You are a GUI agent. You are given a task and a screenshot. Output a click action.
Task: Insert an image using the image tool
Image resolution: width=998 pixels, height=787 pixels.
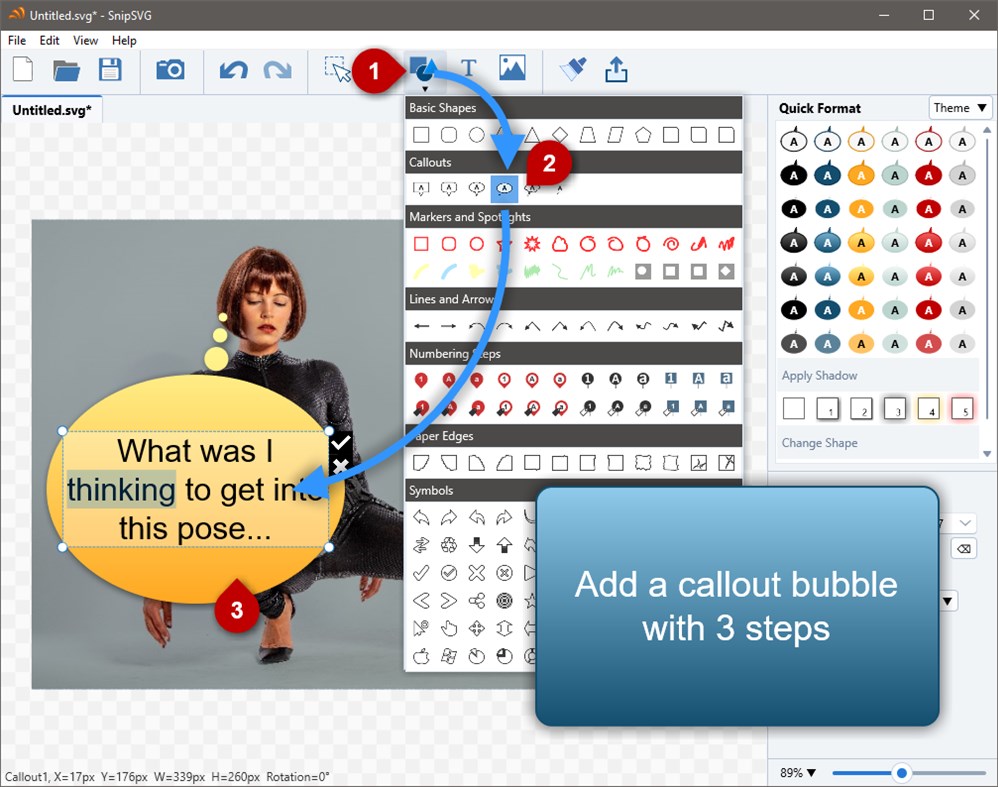[x=512, y=68]
